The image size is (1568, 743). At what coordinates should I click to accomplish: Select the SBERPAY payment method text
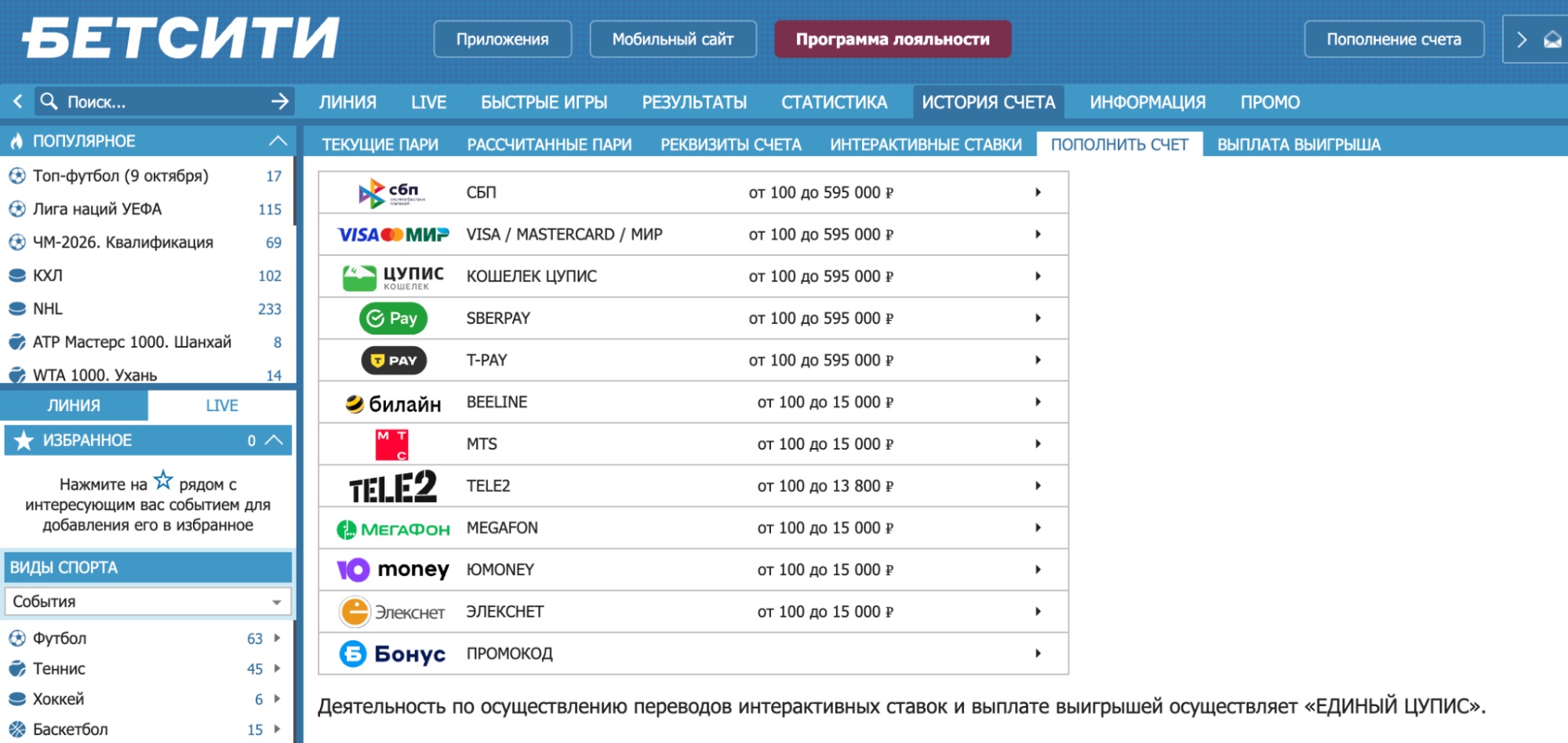coord(498,319)
